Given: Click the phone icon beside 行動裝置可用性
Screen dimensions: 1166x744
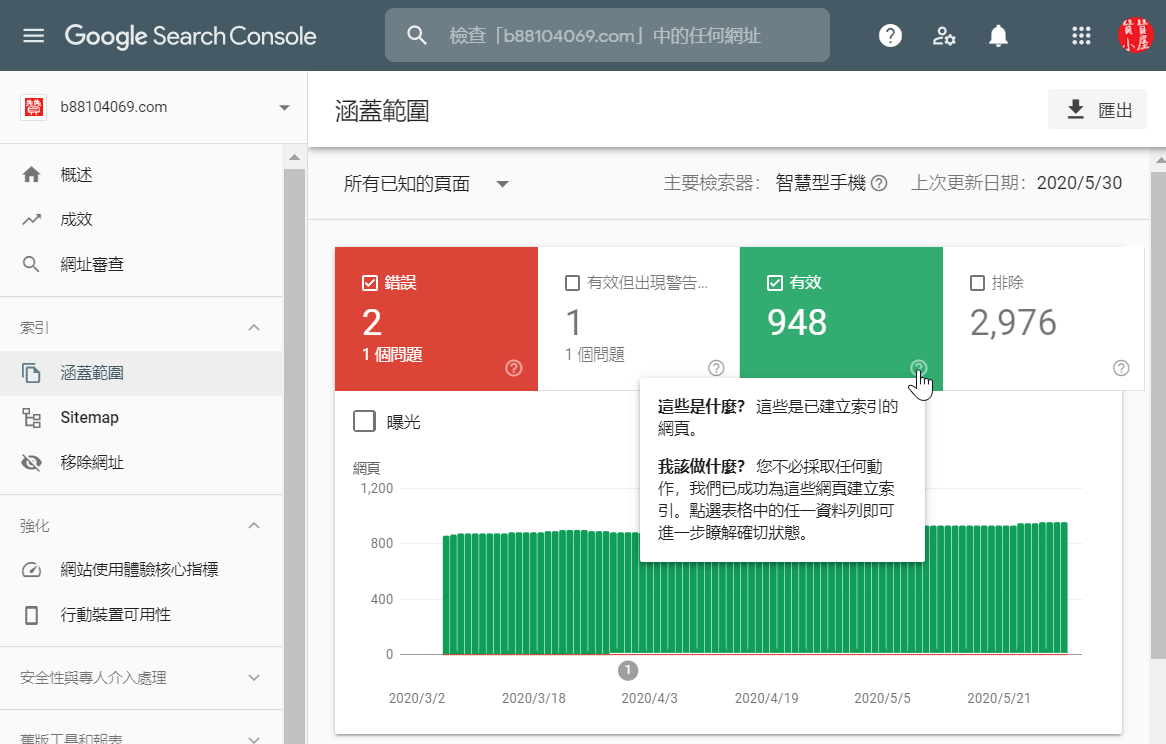Looking at the screenshot, I should [31, 615].
